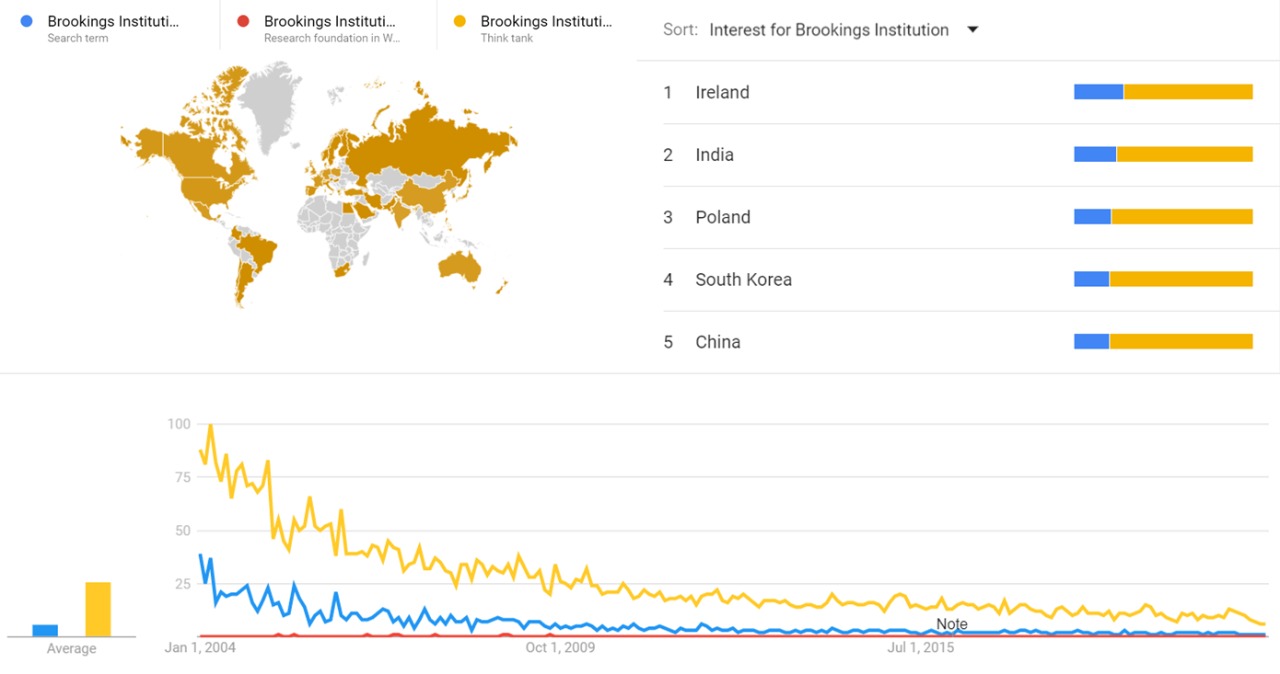Click the blue dot for Search term
The image size is (1280, 674).
pos(27,21)
